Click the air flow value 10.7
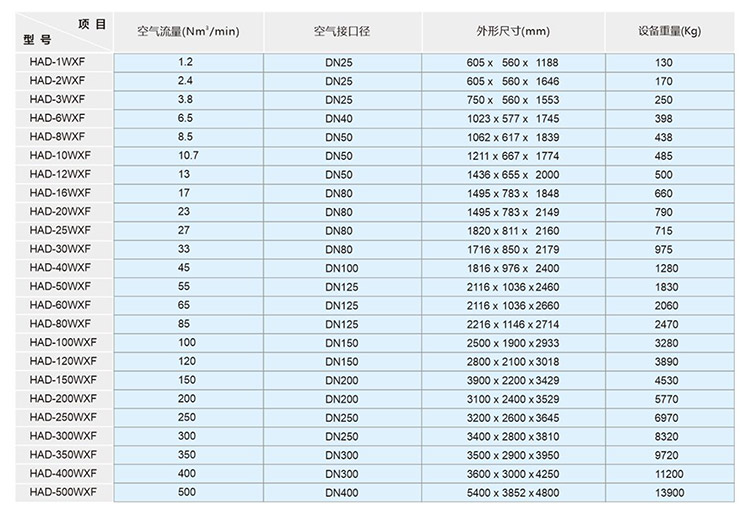Image resolution: width=750 pixels, height=517 pixels. click(187, 155)
